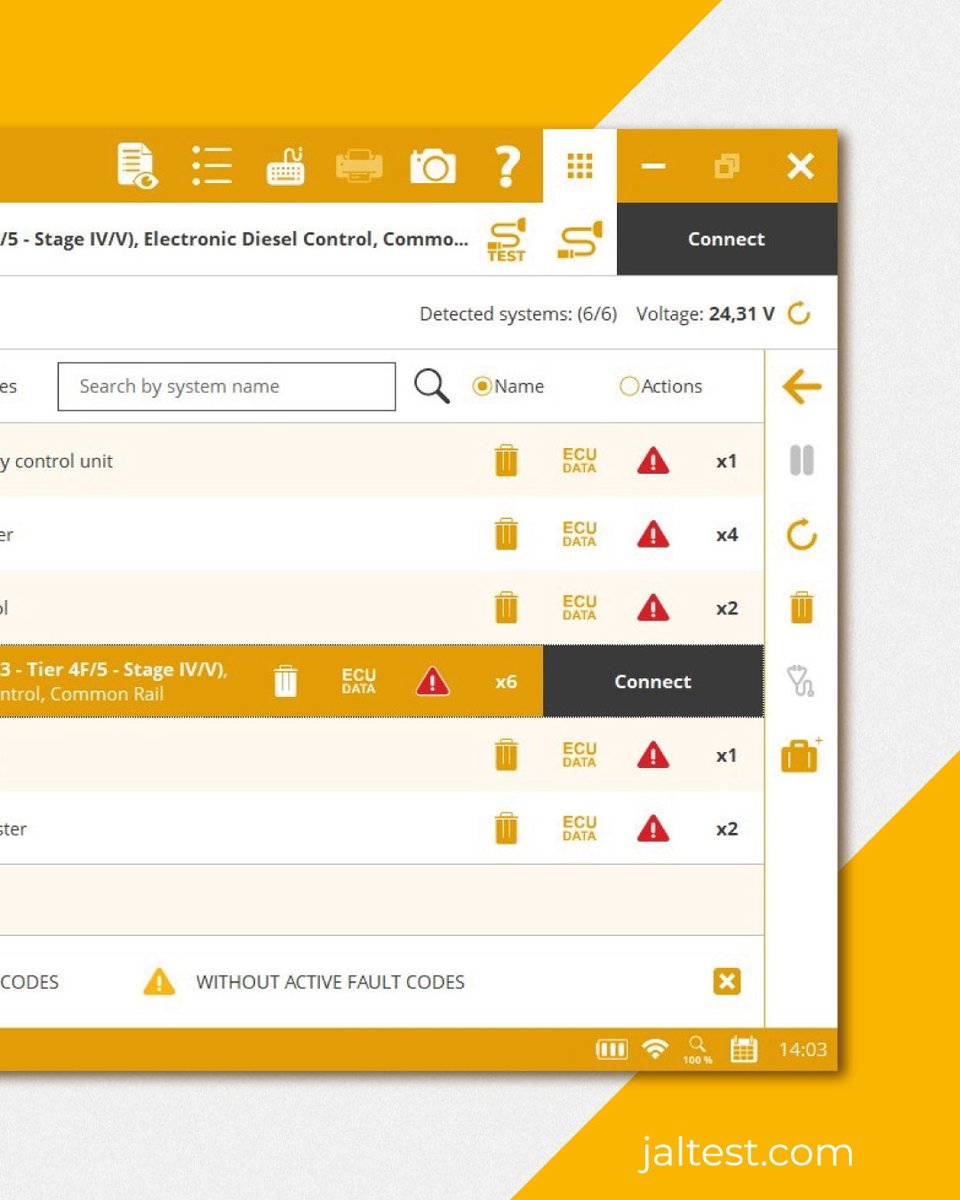Click the Detected systems (6/6) text
960x1200 pixels.
tap(518, 314)
